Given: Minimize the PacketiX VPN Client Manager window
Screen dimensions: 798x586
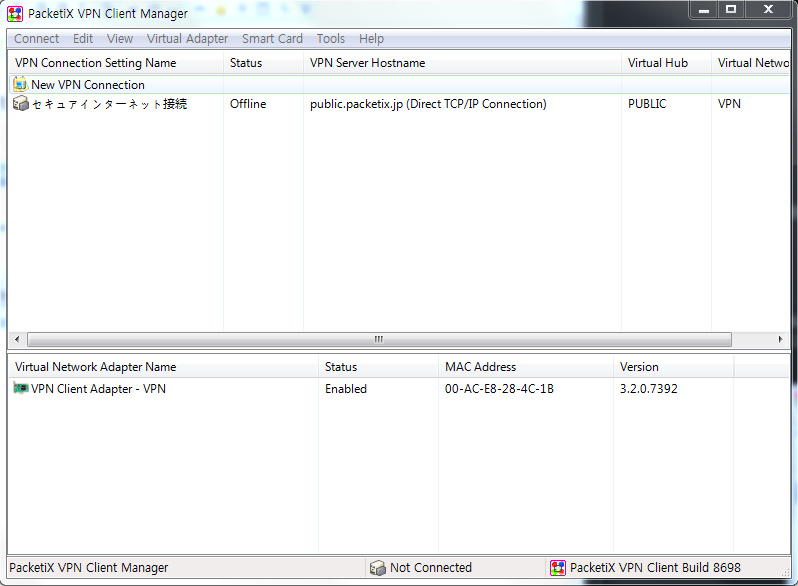Looking at the screenshot, I should click(704, 10).
